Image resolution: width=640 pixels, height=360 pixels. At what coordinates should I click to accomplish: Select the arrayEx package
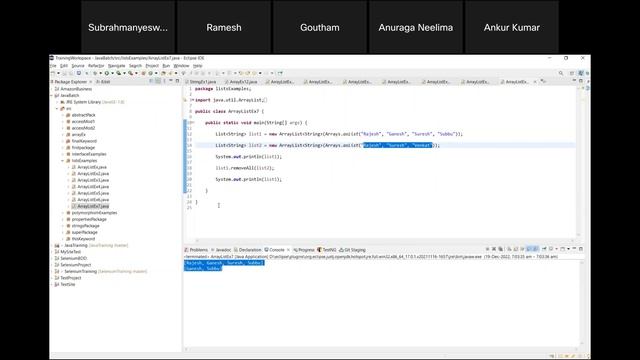click(78, 135)
